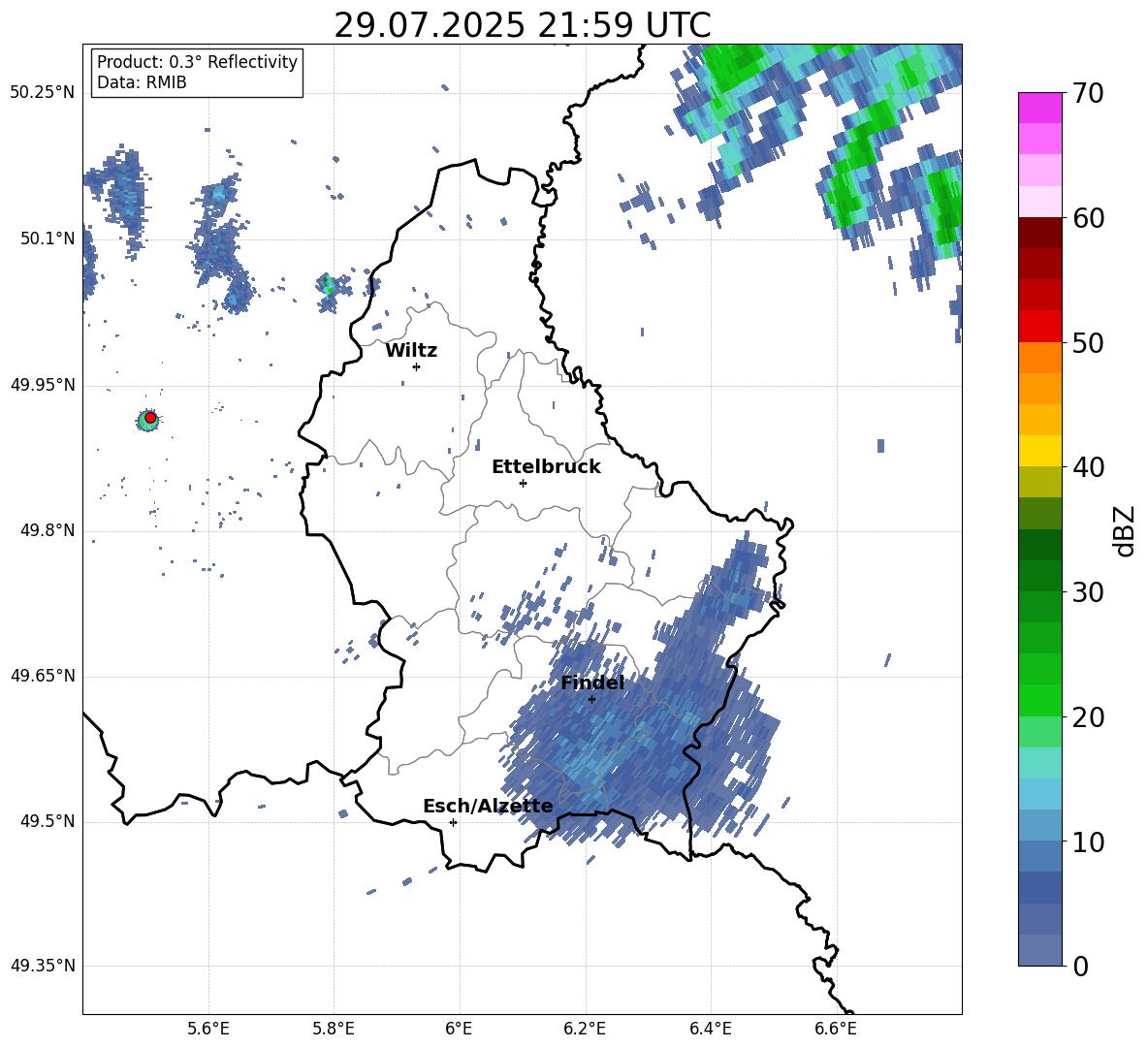This screenshot has width=1148, height=1048.
Task: Click the cross marker under Esch/Alzette
Action: tap(453, 822)
